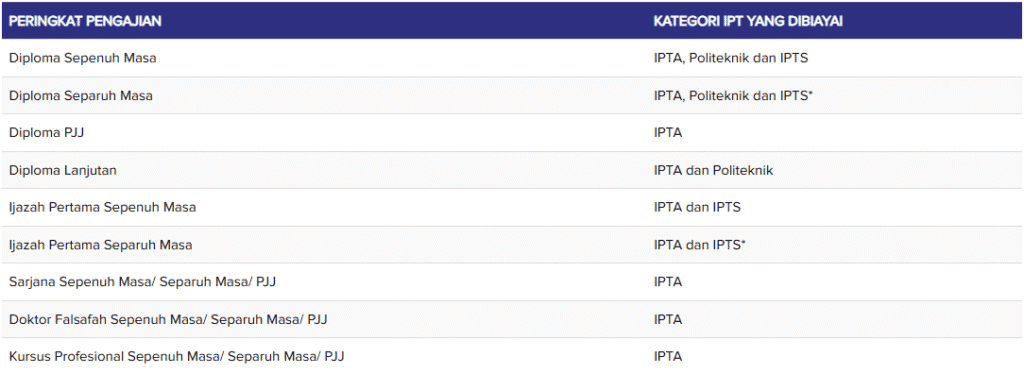Select Ijazah Pertama Separuh Masa text
Viewport: 1024px width, 374px height.
point(101,245)
